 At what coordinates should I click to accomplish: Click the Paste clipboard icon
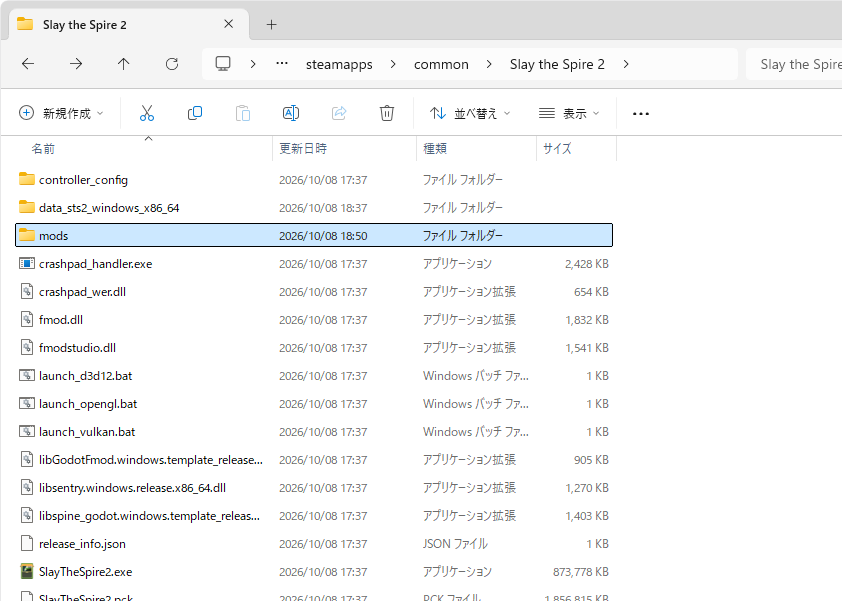243,113
